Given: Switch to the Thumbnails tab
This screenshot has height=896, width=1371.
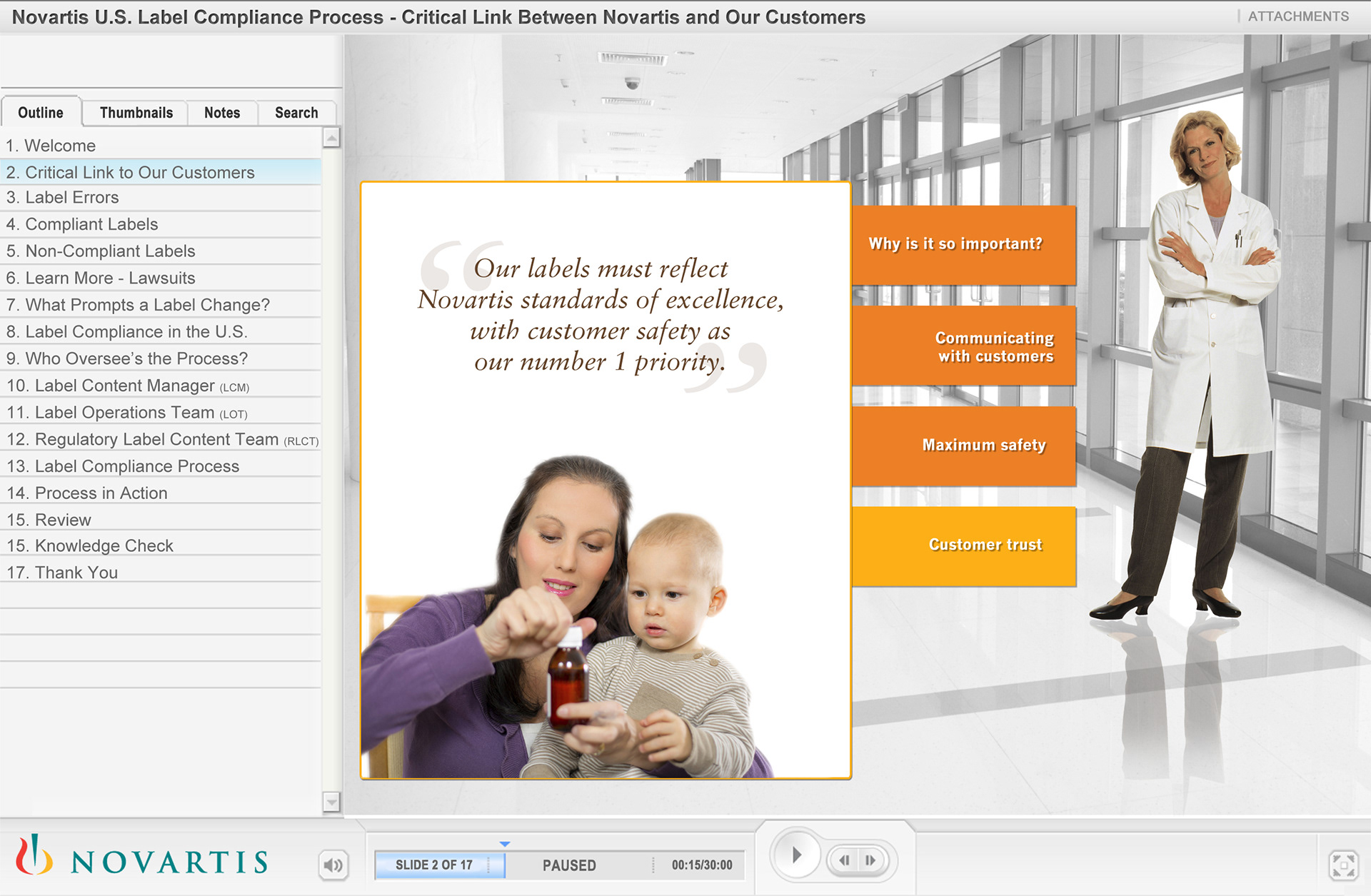Looking at the screenshot, I should tap(136, 113).
